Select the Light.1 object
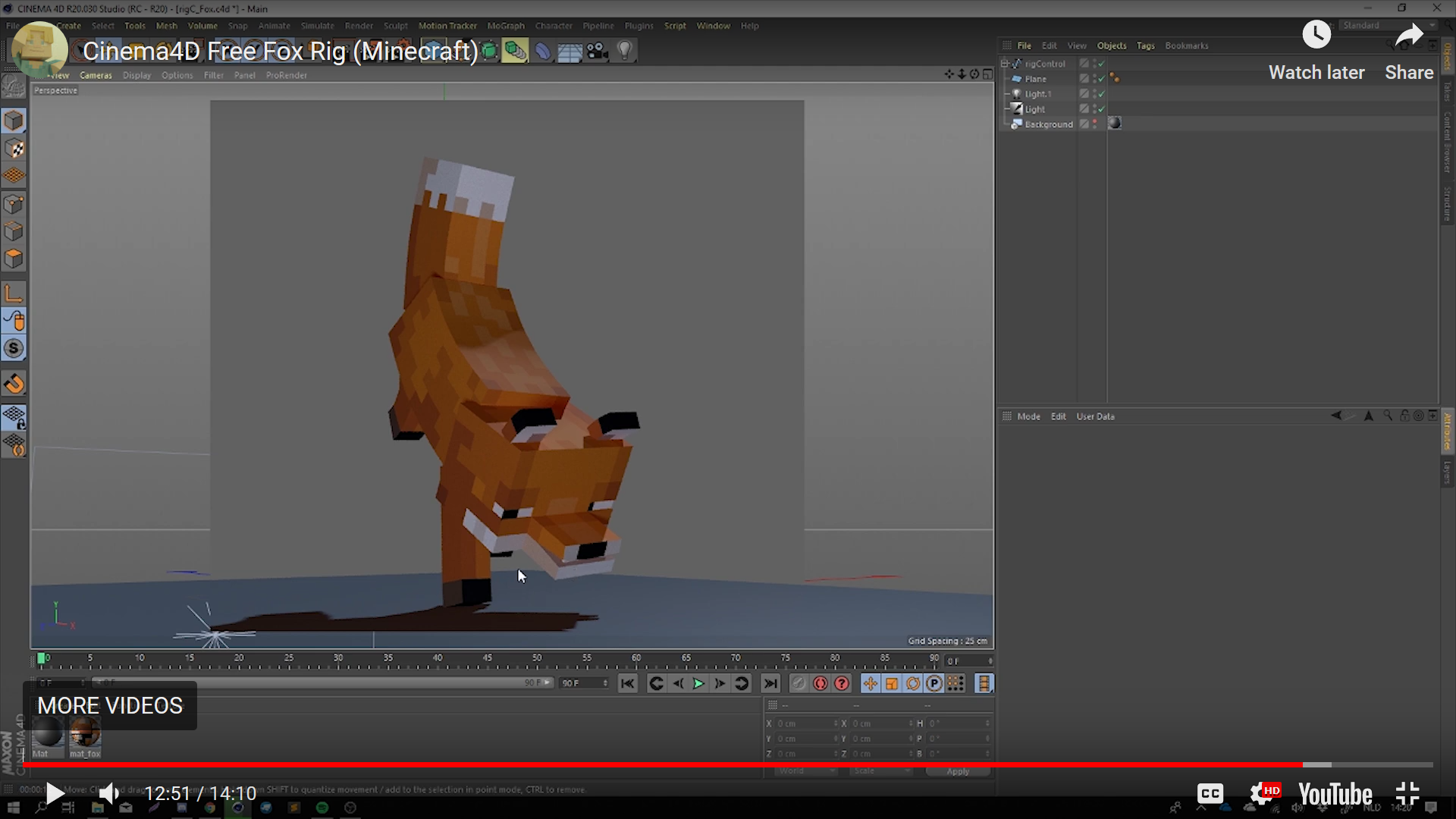1456x819 pixels. pos(1037,94)
